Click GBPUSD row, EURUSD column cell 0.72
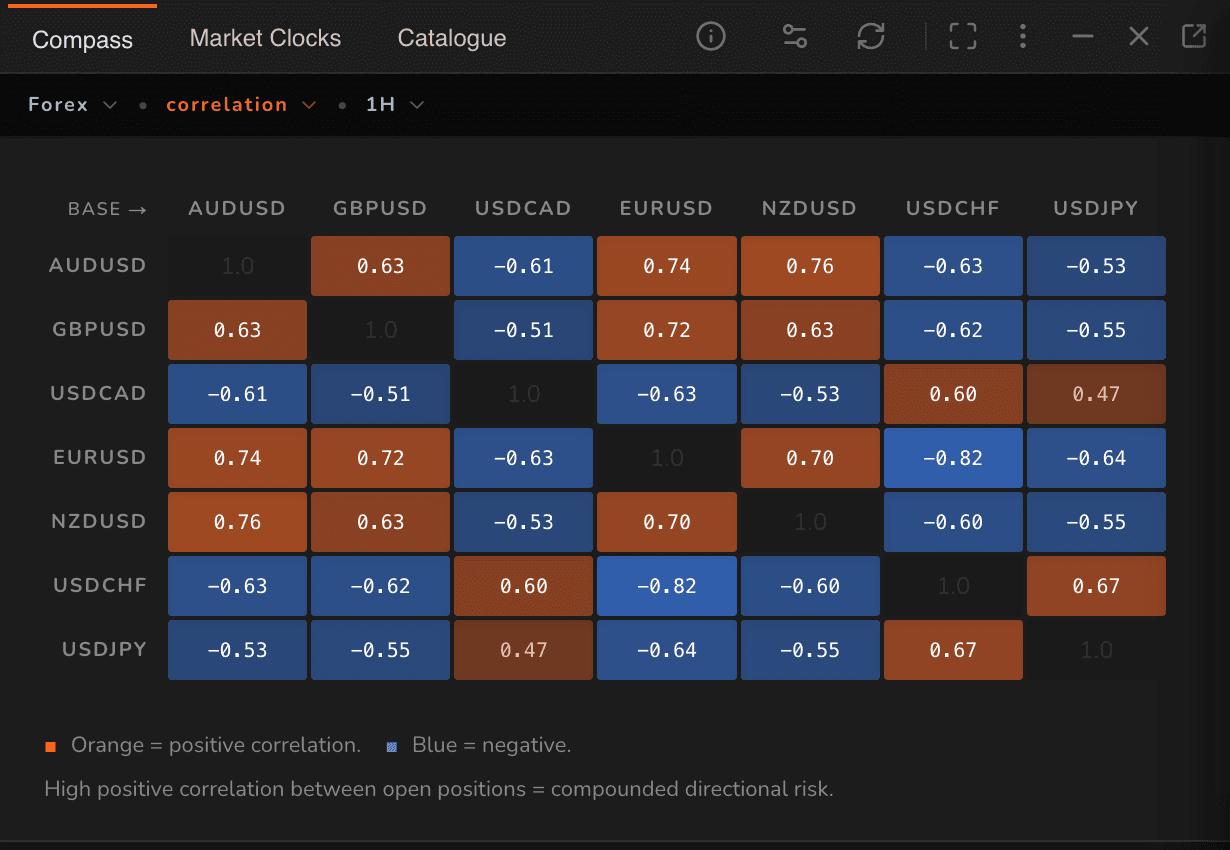This screenshot has height=850, width=1230. [667, 330]
